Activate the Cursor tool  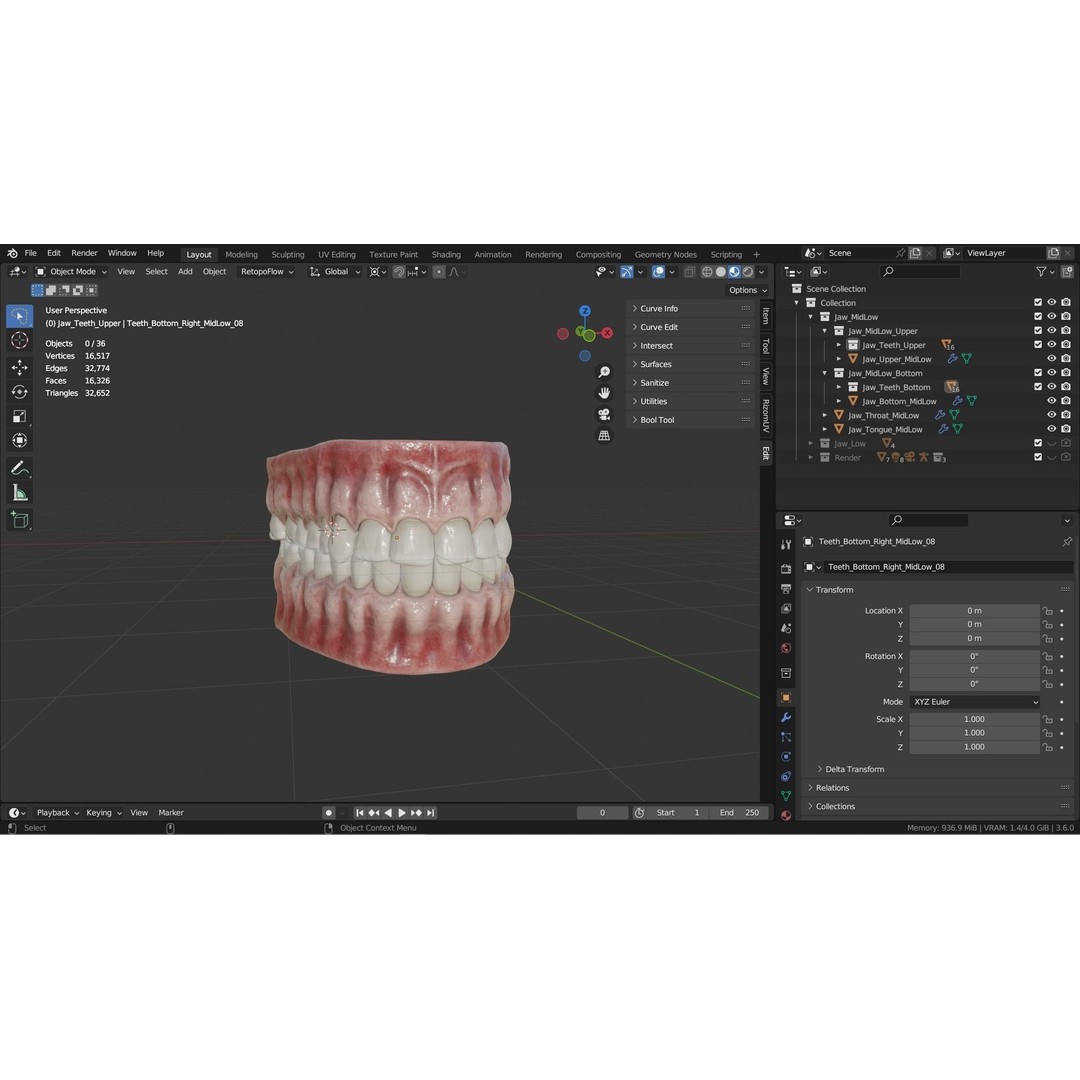tap(20, 340)
